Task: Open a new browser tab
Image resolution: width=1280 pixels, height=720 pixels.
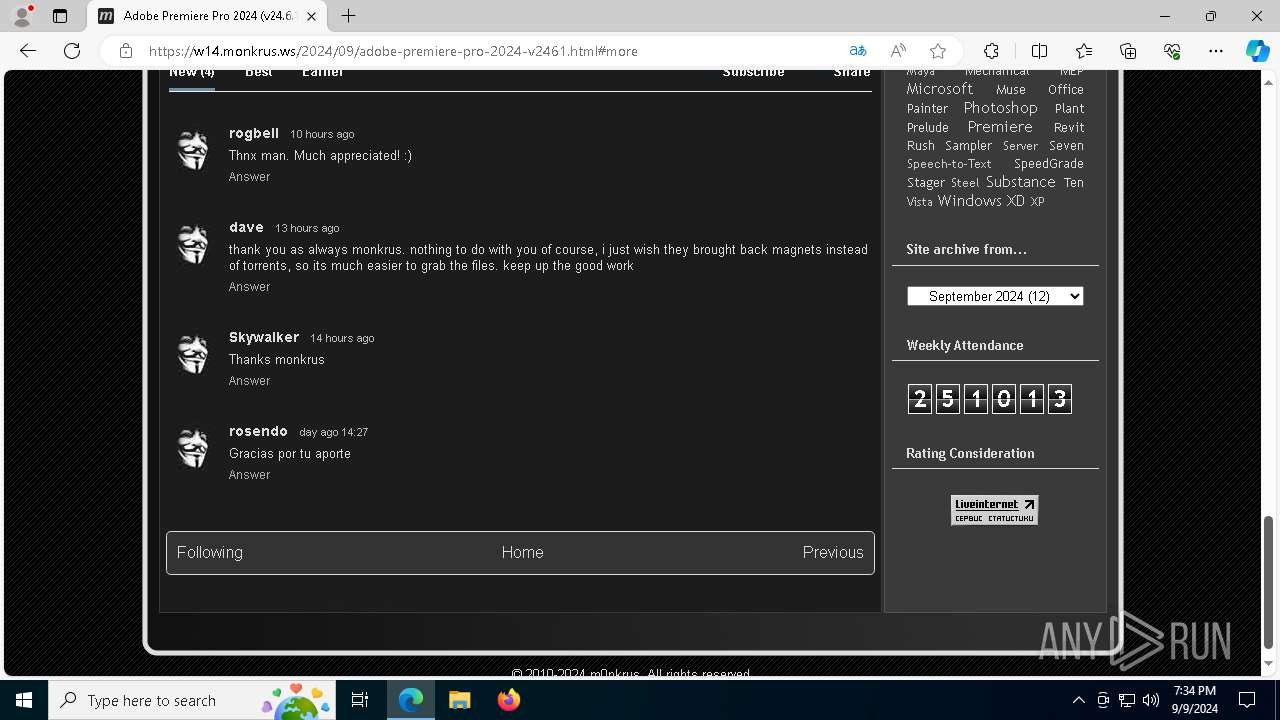Action: tap(348, 16)
